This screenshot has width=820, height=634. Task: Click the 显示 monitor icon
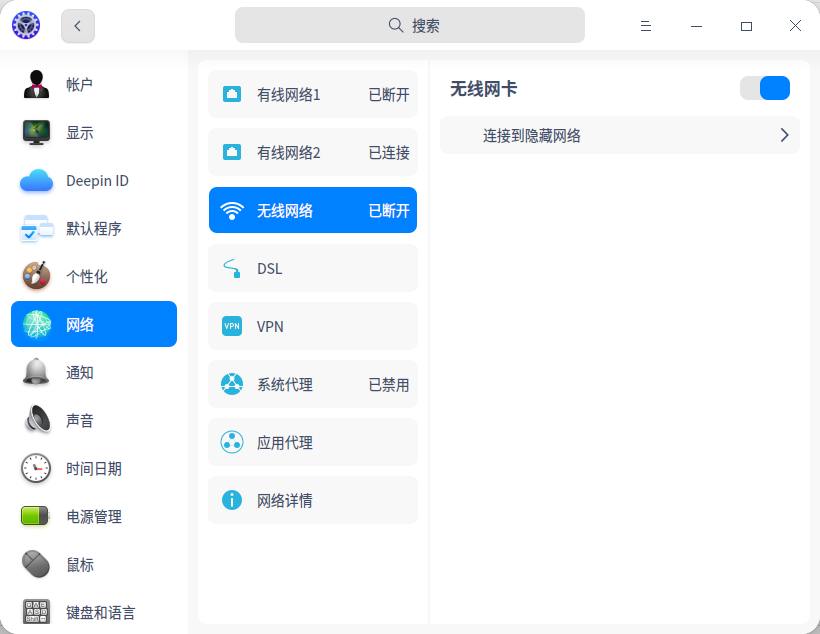click(x=36, y=132)
